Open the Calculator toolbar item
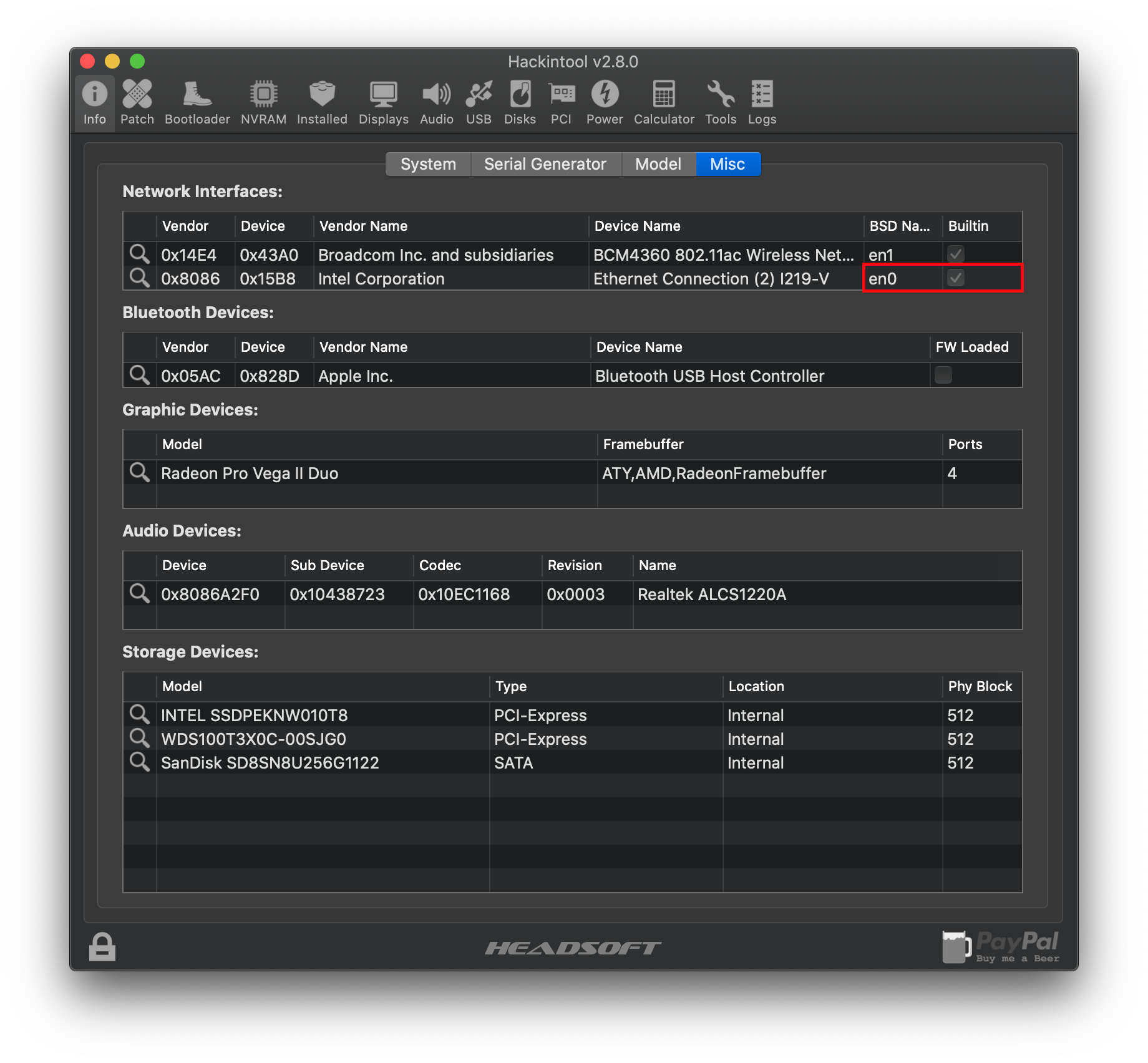The height and width of the screenshot is (1063, 1148). [664, 102]
